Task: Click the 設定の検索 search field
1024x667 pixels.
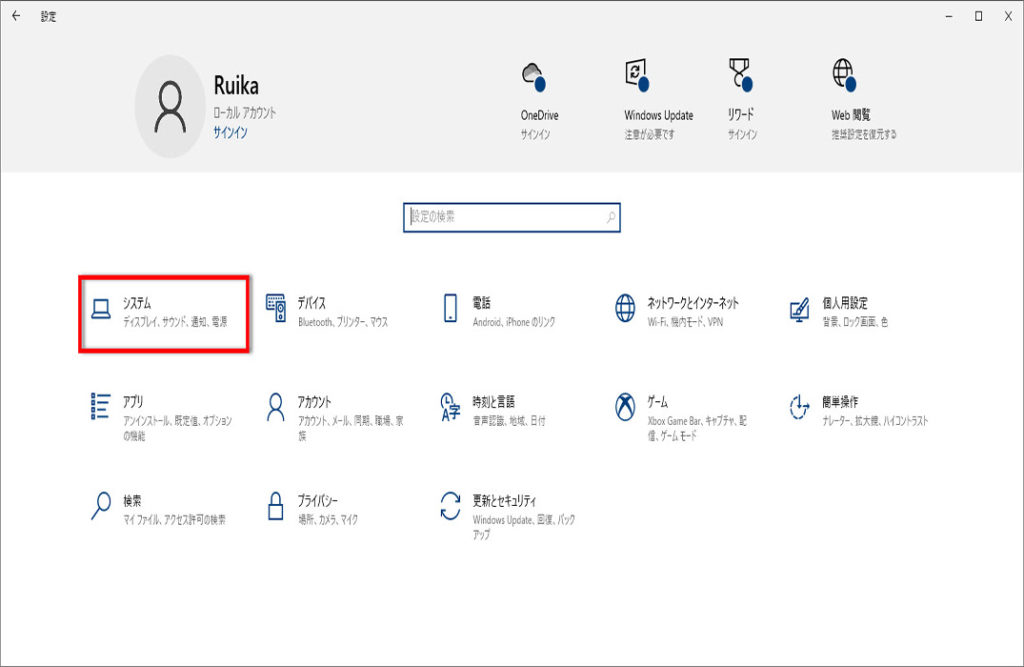Action: point(503,217)
